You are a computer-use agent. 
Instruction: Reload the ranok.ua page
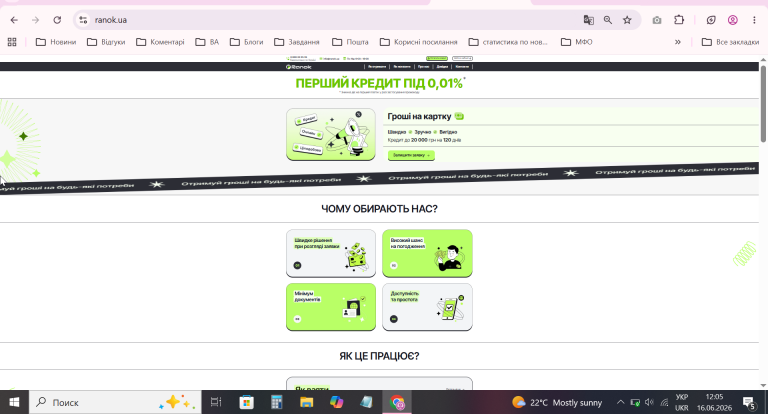point(57,20)
